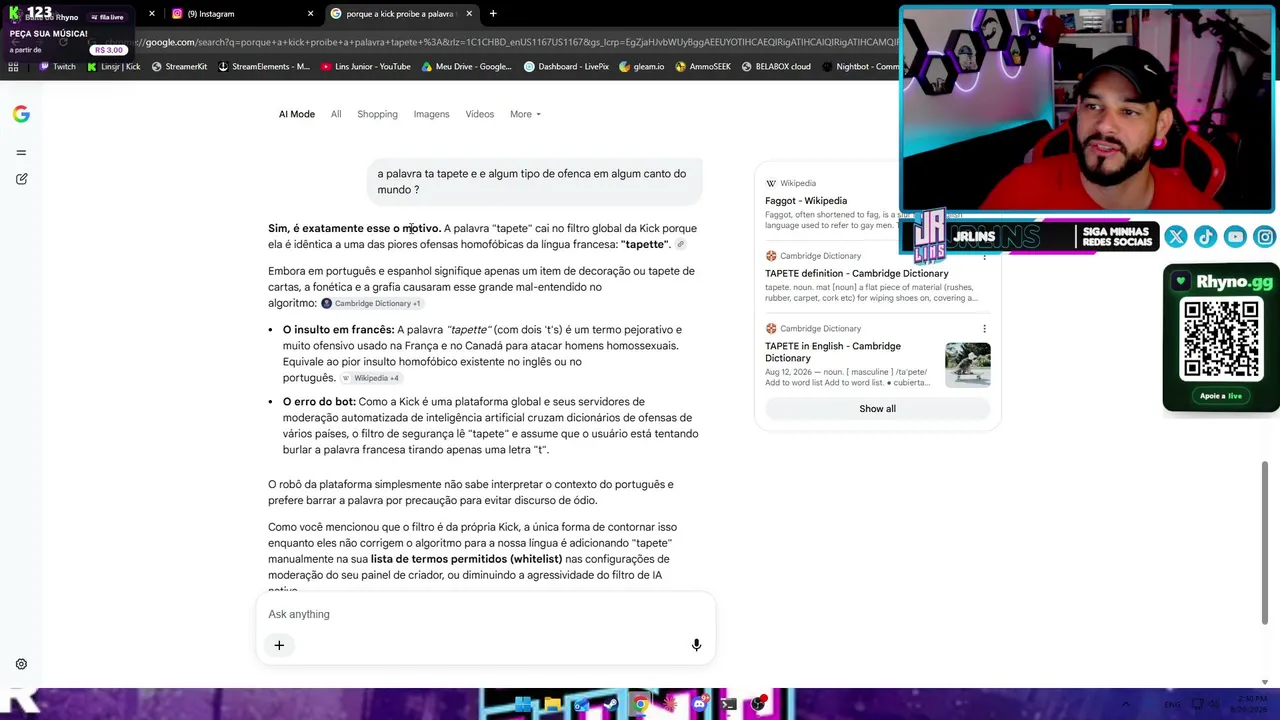Open the BELABOX cloud bookmark

tap(776, 67)
